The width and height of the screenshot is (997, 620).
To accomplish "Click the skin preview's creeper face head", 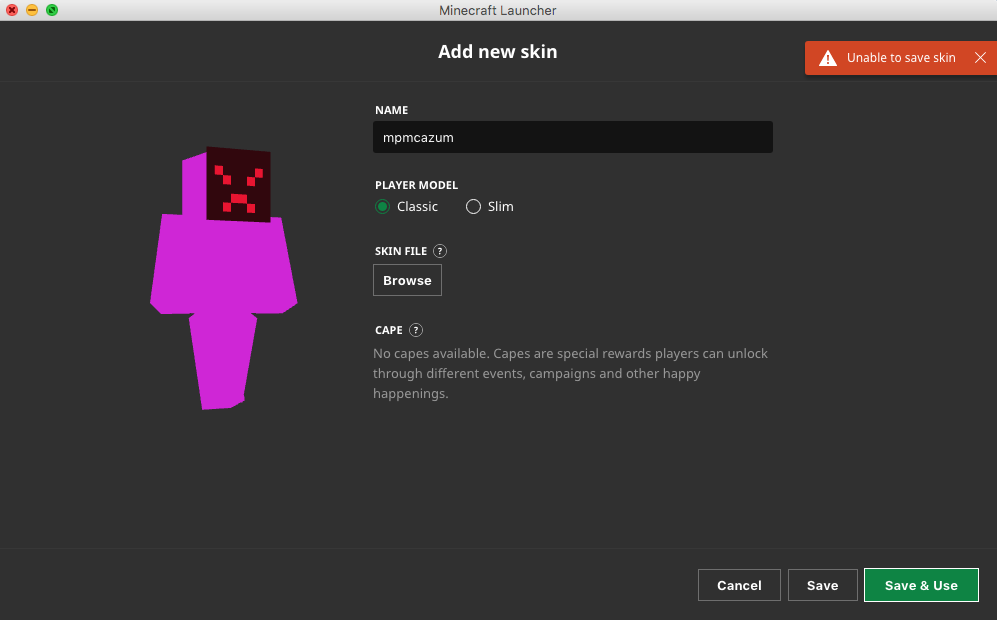I will (x=238, y=185).
